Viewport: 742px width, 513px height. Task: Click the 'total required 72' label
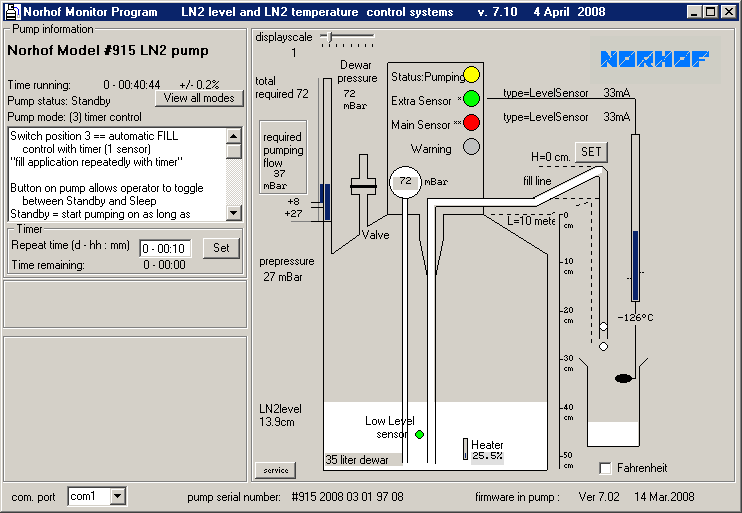tap(282, 88)
